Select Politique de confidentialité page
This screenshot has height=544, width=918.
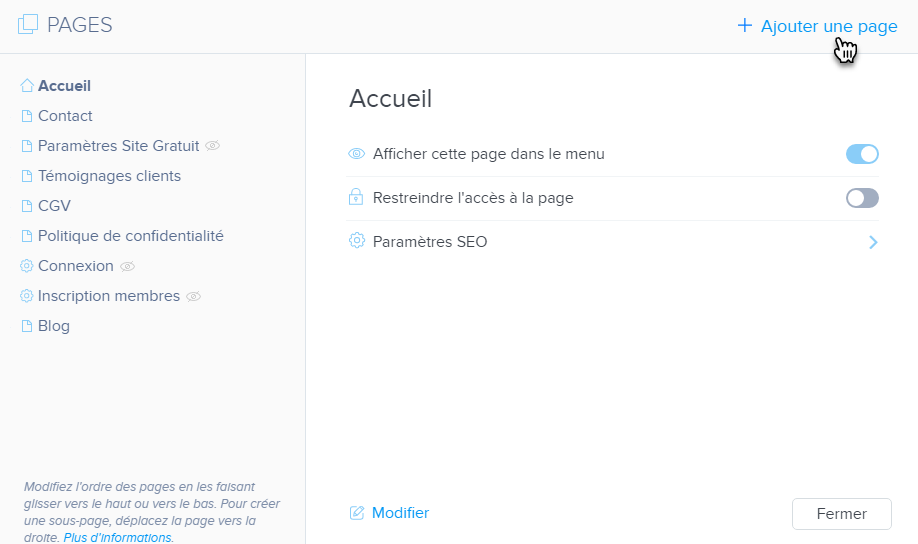(130, 236)
